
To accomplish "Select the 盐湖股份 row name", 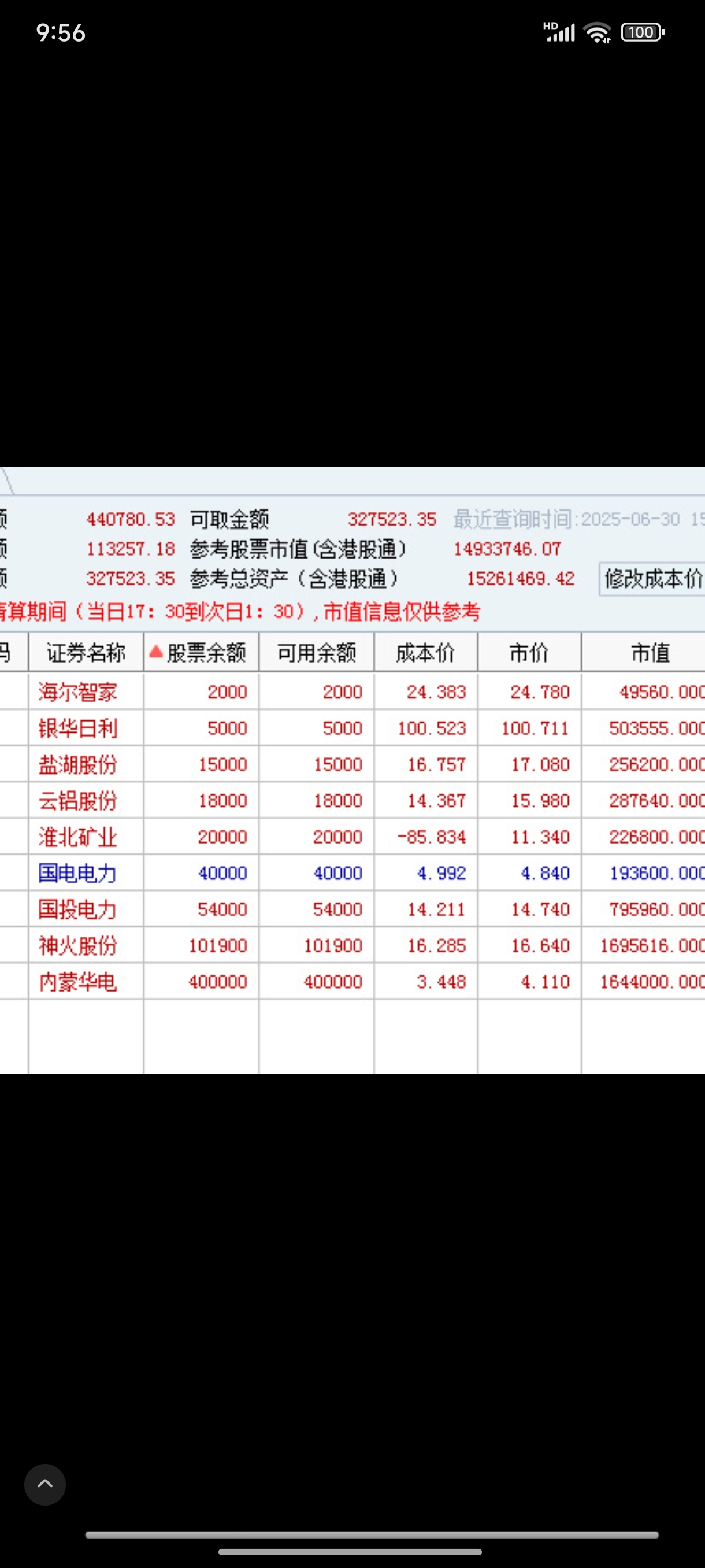I will tap(78, 764).
